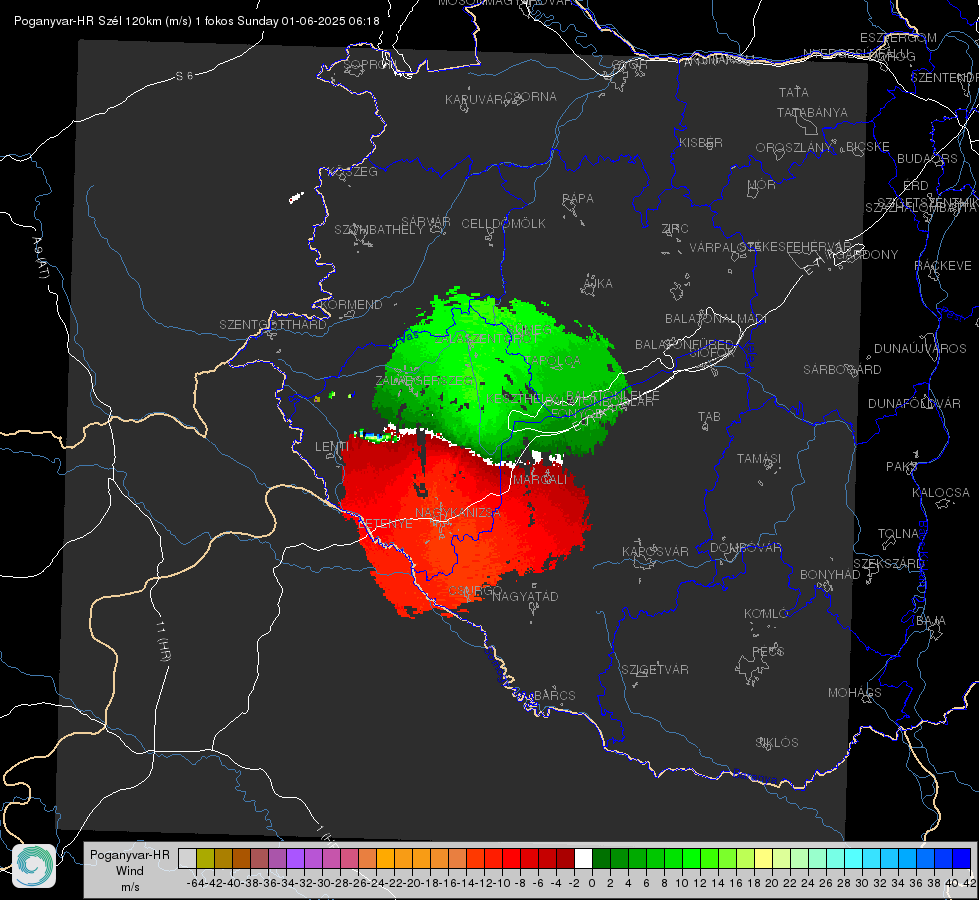Click the ZIRC town label
Screen dimensions: 979x900
pos(675,229)
